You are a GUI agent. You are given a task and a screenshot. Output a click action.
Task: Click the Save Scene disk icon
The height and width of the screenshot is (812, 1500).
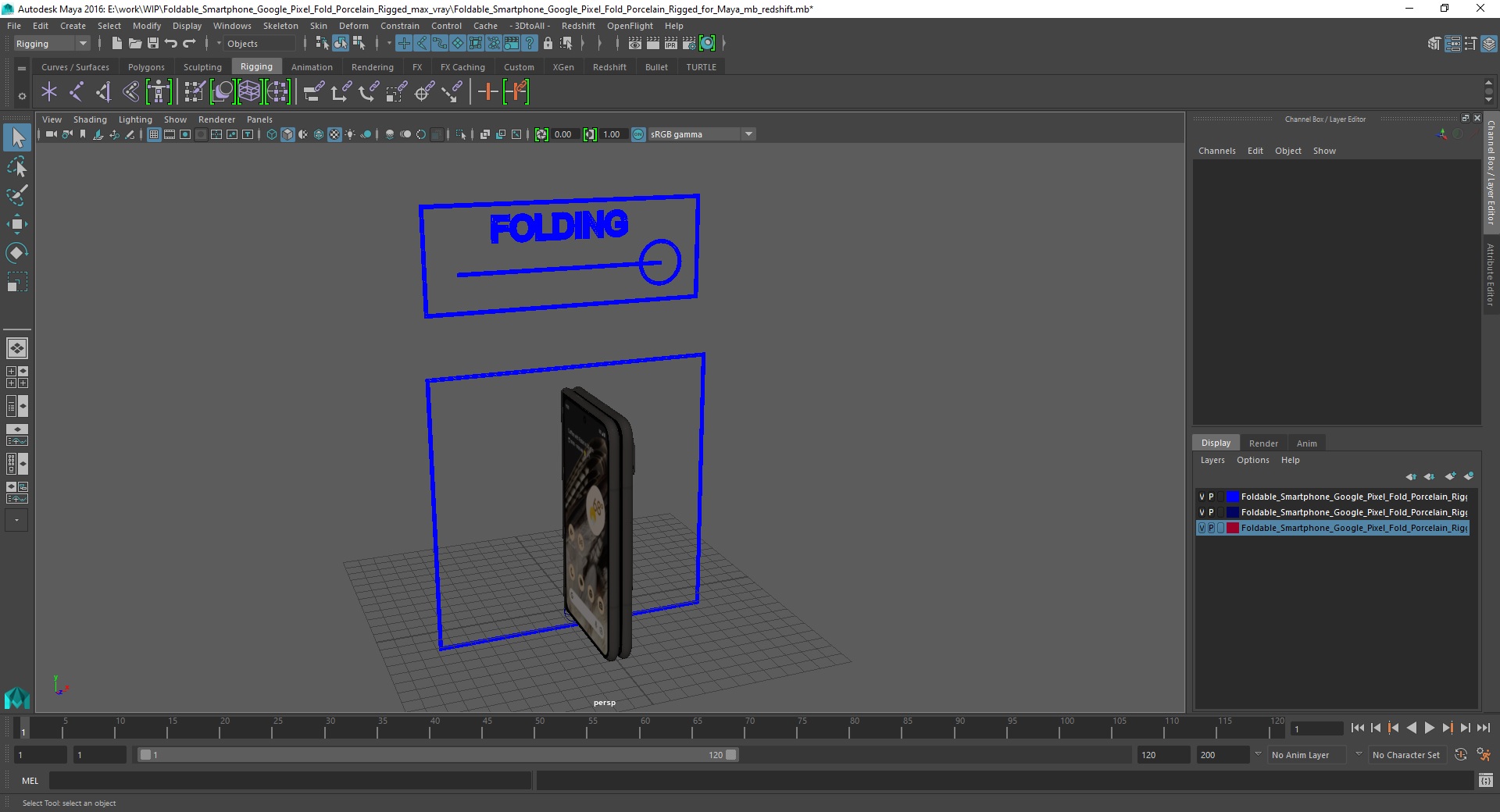(153, 44)
